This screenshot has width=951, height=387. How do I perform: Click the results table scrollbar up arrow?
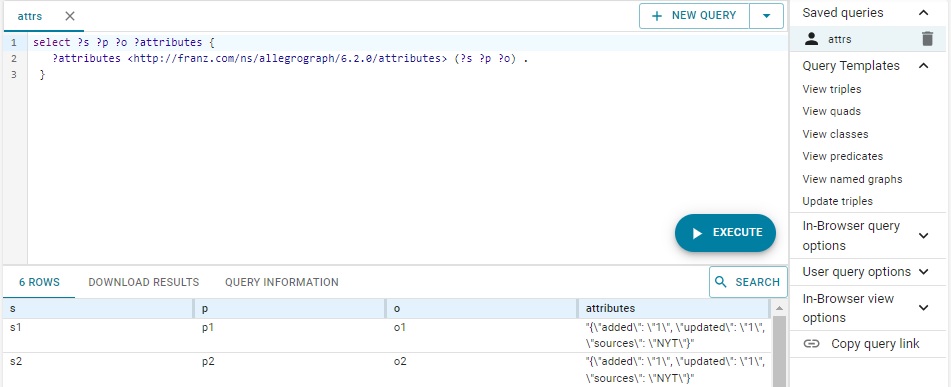(779, 308)
